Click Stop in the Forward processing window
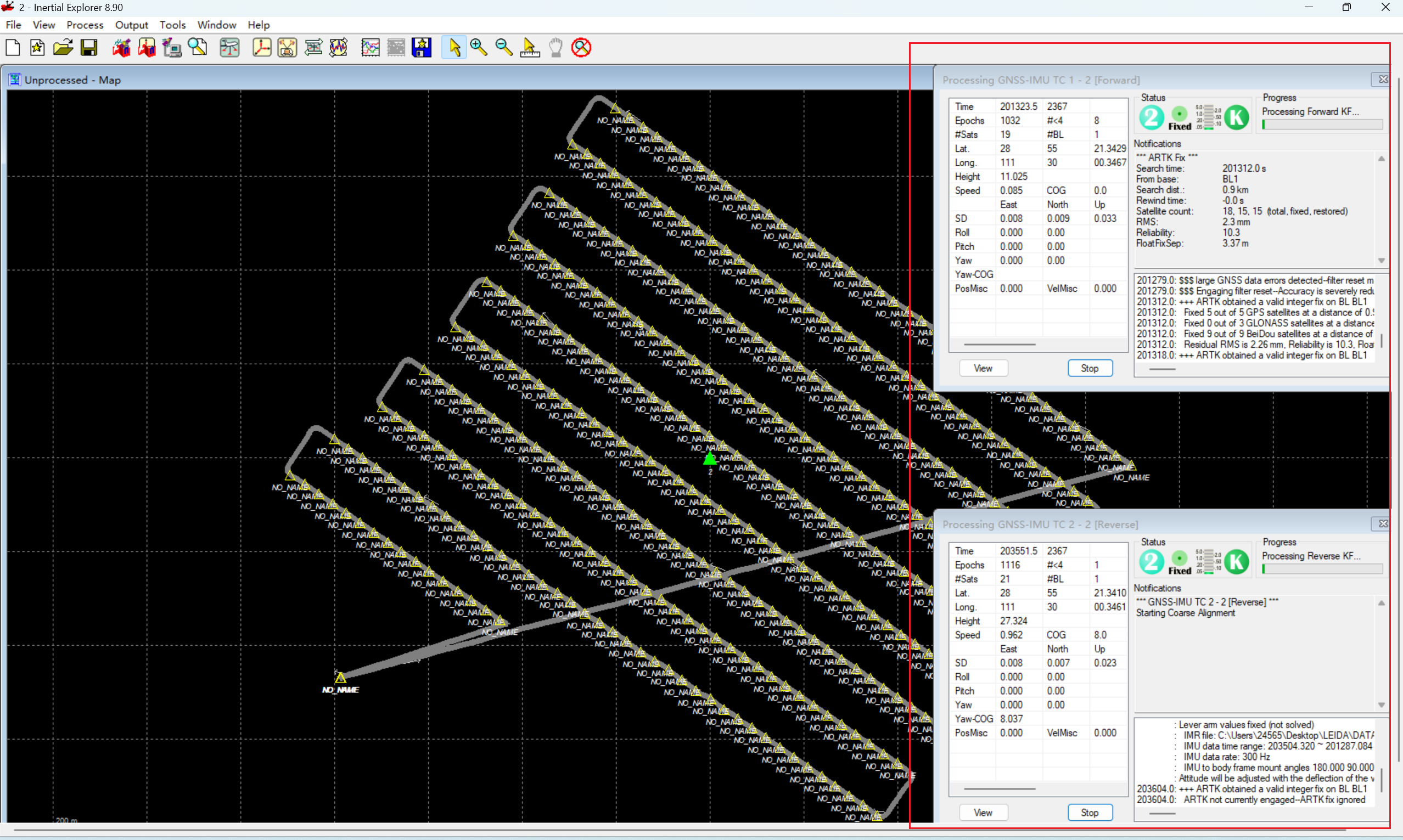The image size is (1403, 840). point(1090,368)
